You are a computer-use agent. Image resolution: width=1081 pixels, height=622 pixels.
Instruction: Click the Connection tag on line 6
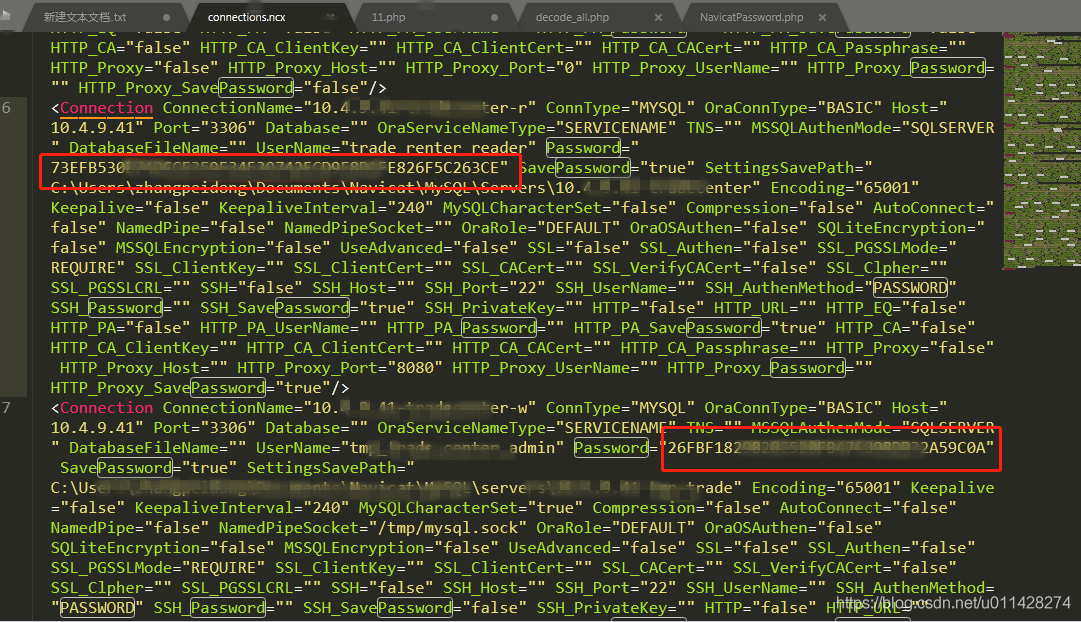(106, 108)
